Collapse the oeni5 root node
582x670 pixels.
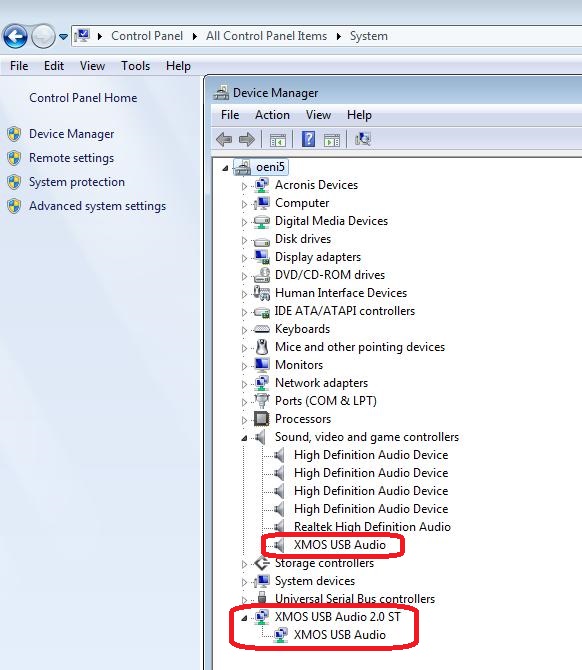point(225,168)
